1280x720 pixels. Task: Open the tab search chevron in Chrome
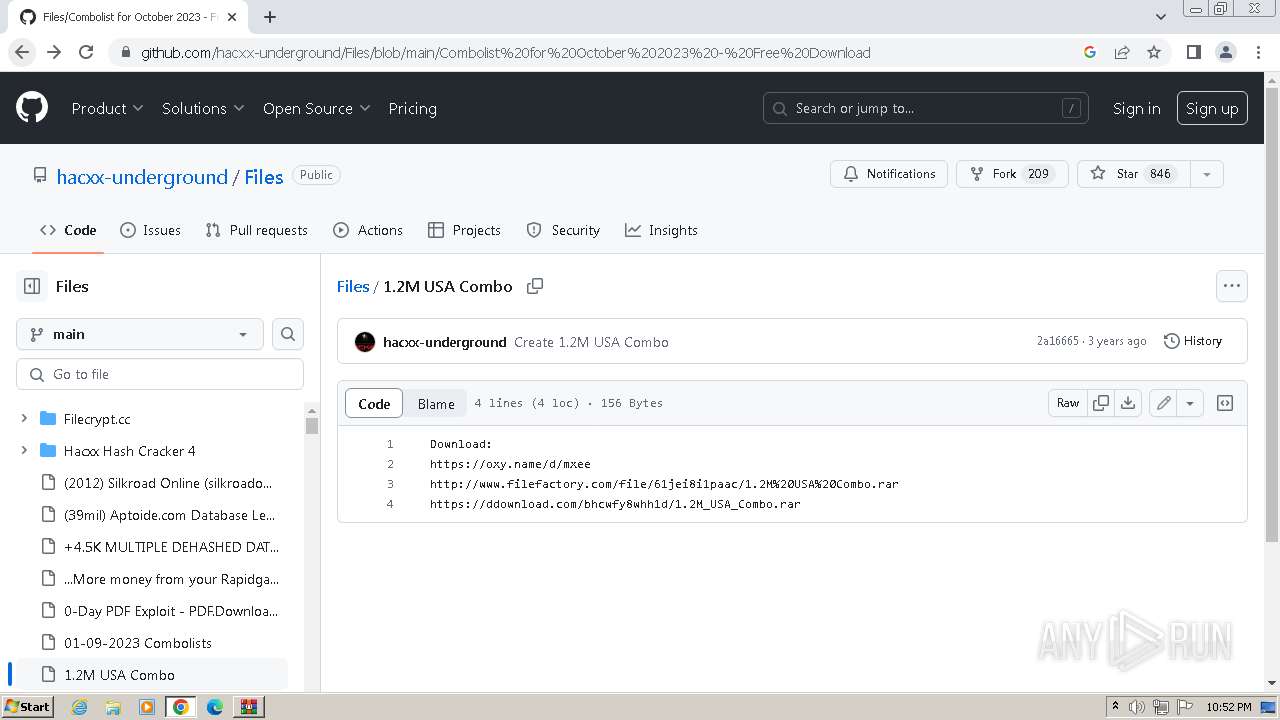[x=1160, y=17]
